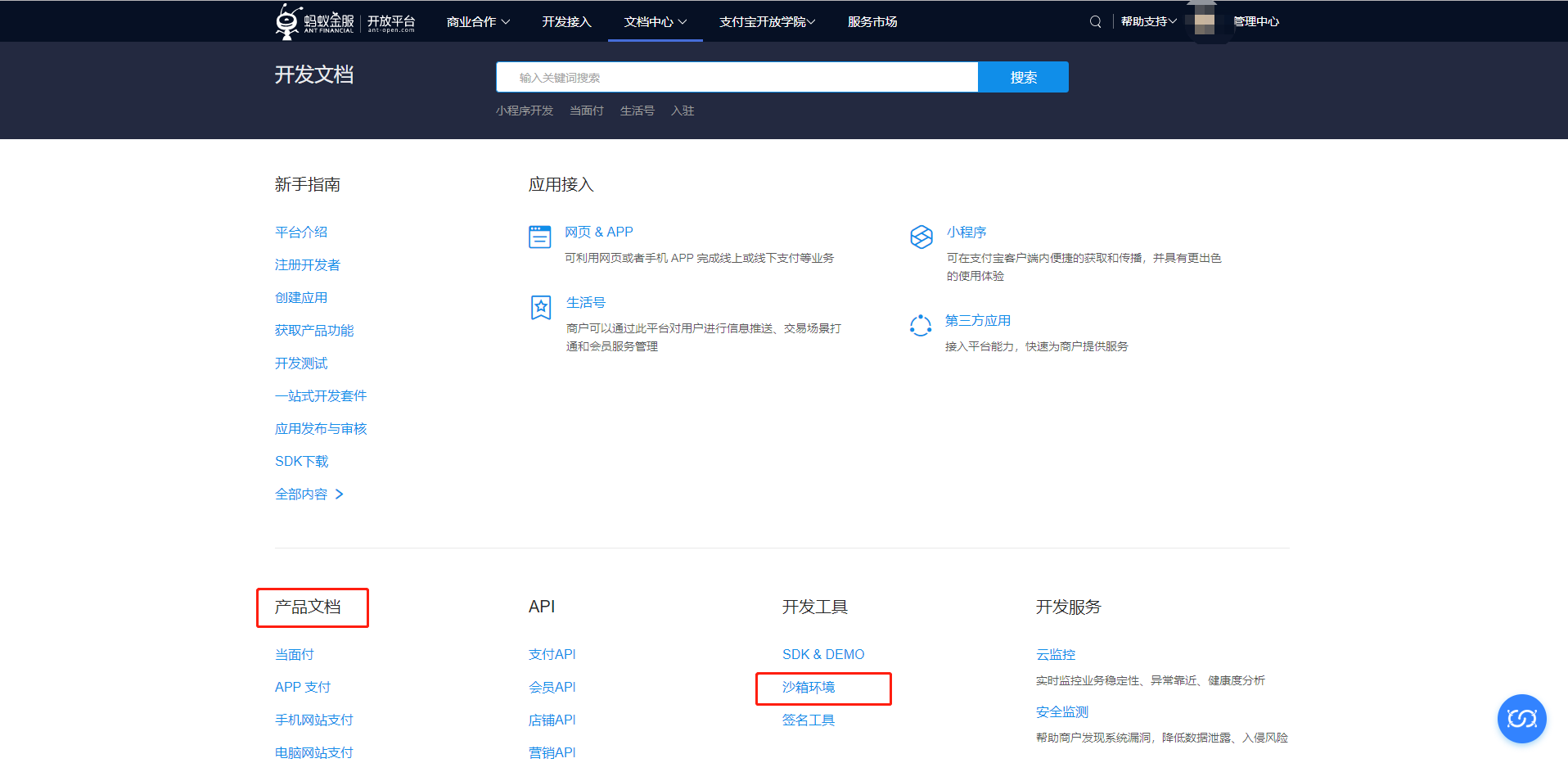Open the search magnifier icon in header
This screenshot has height=763, width=1568.
1095,22
